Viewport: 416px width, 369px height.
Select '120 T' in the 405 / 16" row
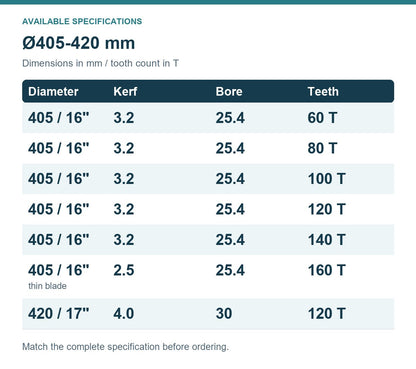[x=326, y=209]
